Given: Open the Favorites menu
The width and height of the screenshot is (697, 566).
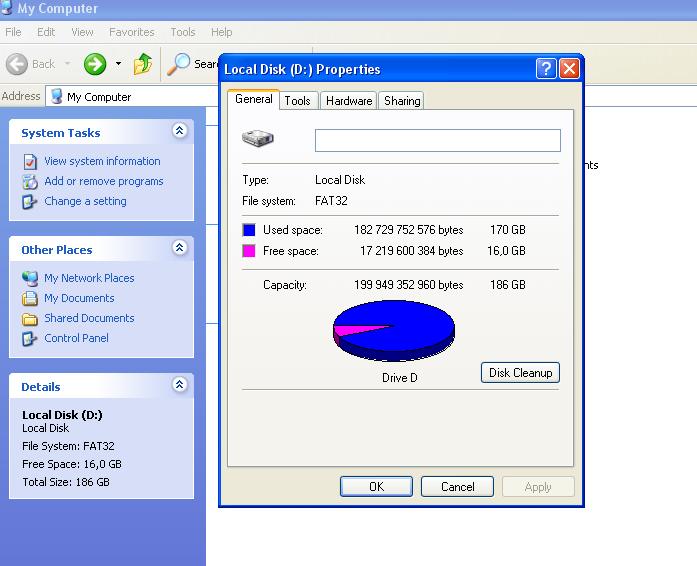Looking at the screenshot, I should 132,32.
